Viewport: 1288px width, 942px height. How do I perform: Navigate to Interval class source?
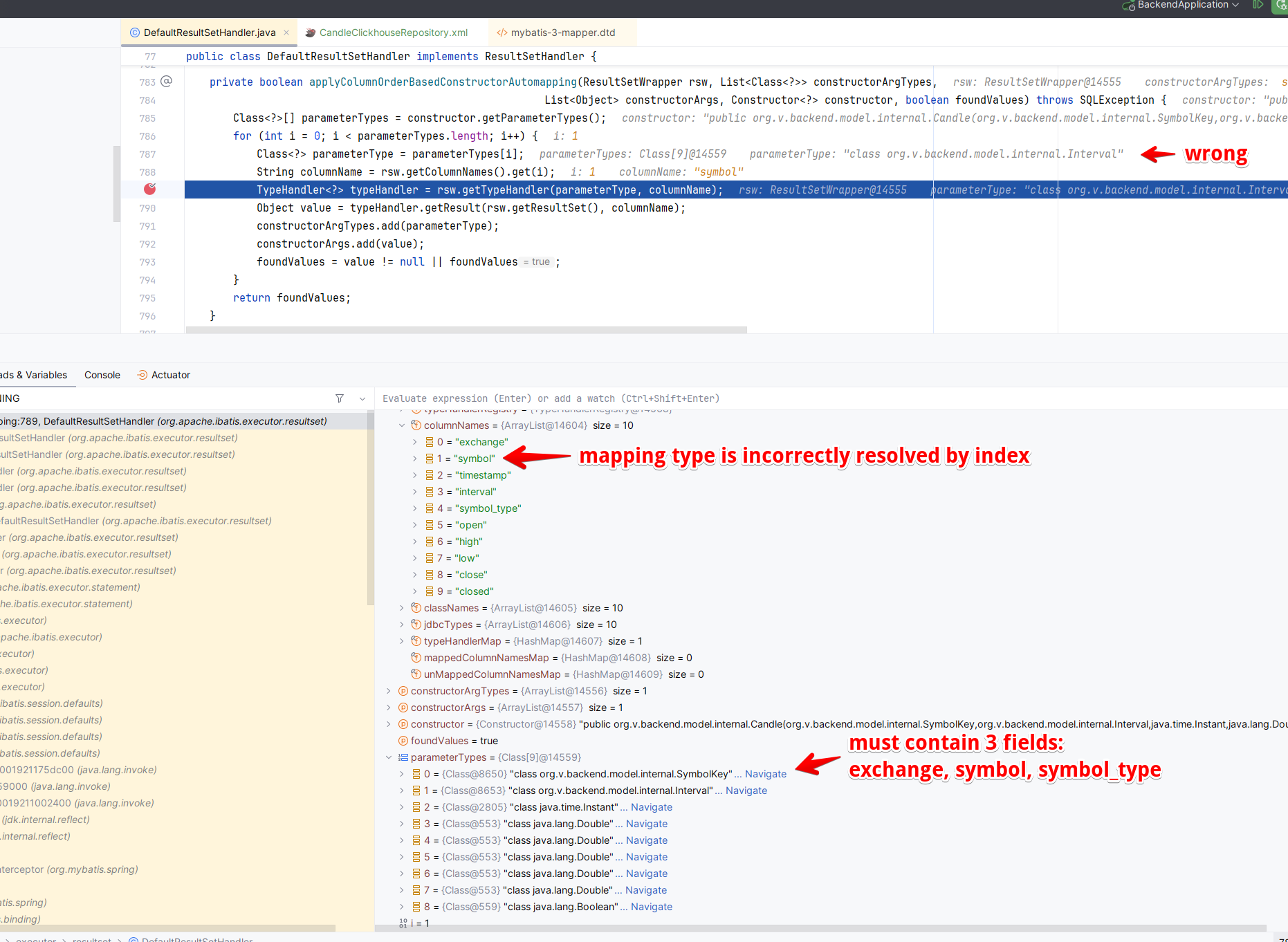click(746, 791)
